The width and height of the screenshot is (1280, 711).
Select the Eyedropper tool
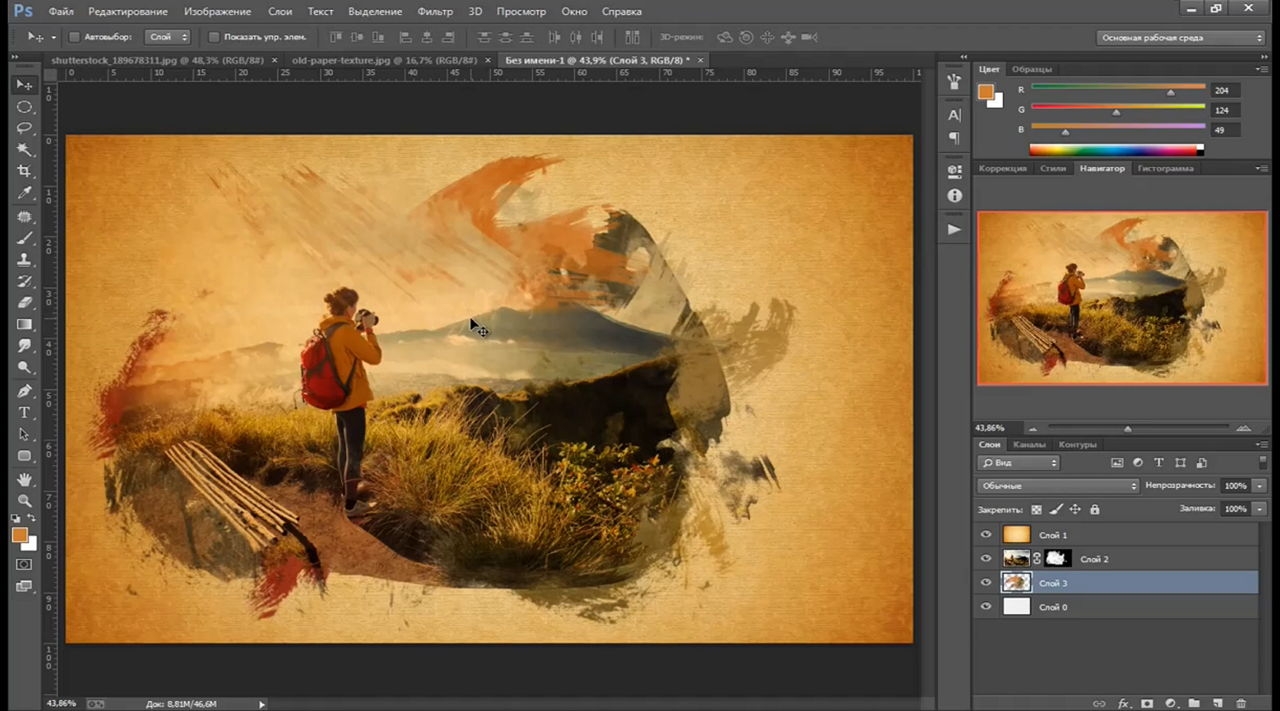[x=25, y=193]
